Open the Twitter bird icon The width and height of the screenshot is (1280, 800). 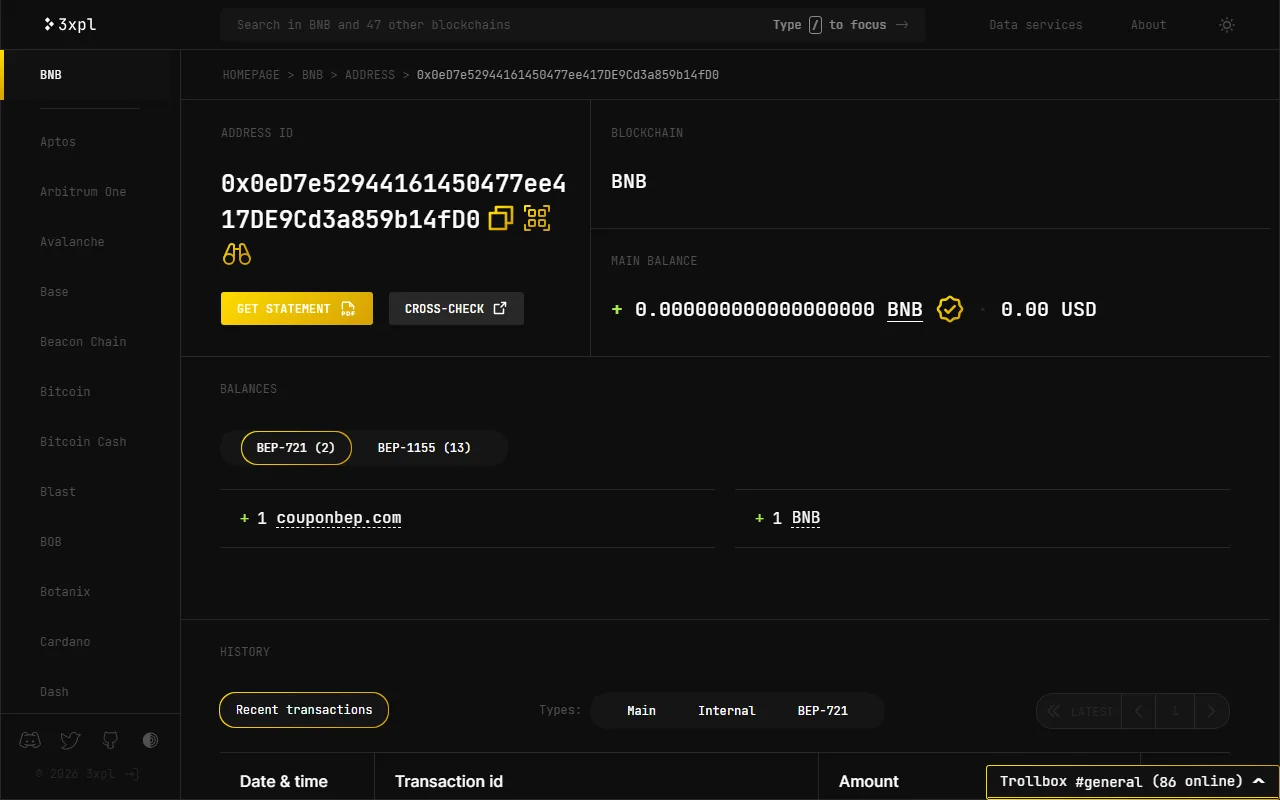[x=70, y=740]
